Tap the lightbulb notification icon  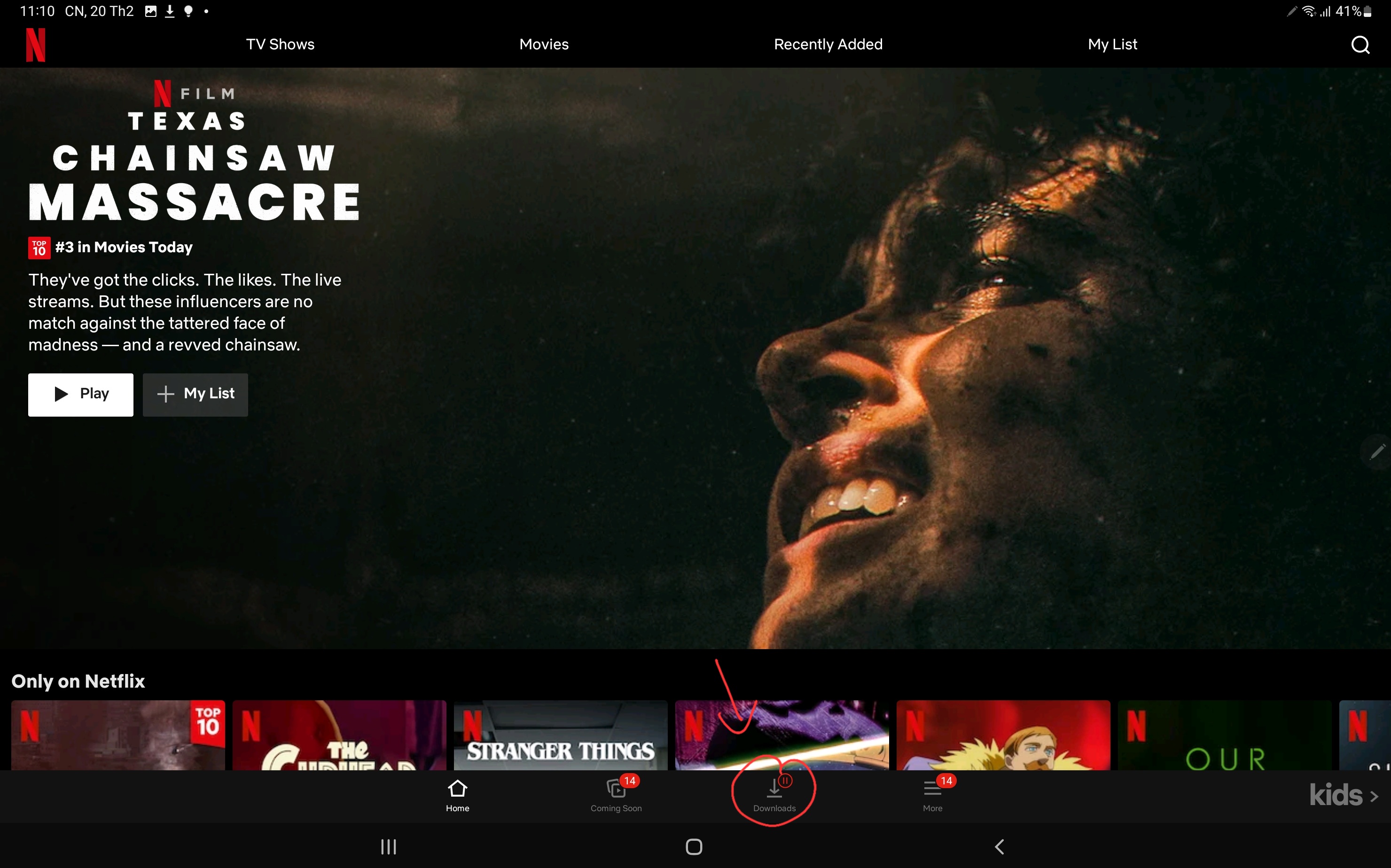pyautogui.click(x=188, y=11)
